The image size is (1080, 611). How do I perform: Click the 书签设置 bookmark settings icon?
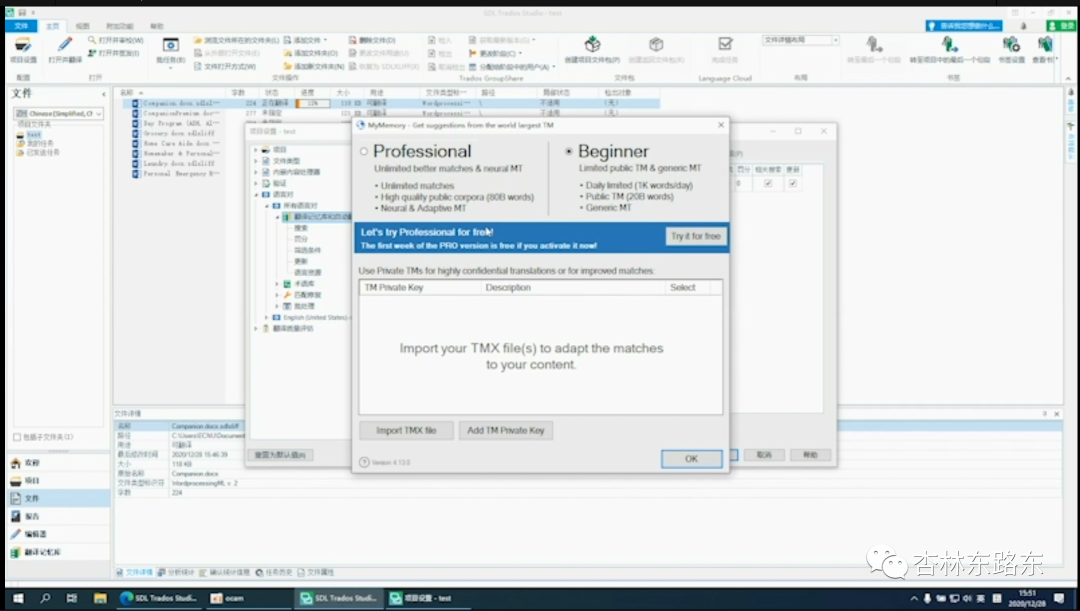[x=1011, y=50]
